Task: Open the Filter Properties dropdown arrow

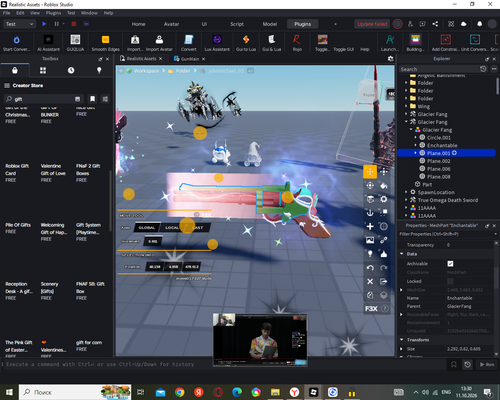Action: tap(495, 234)
